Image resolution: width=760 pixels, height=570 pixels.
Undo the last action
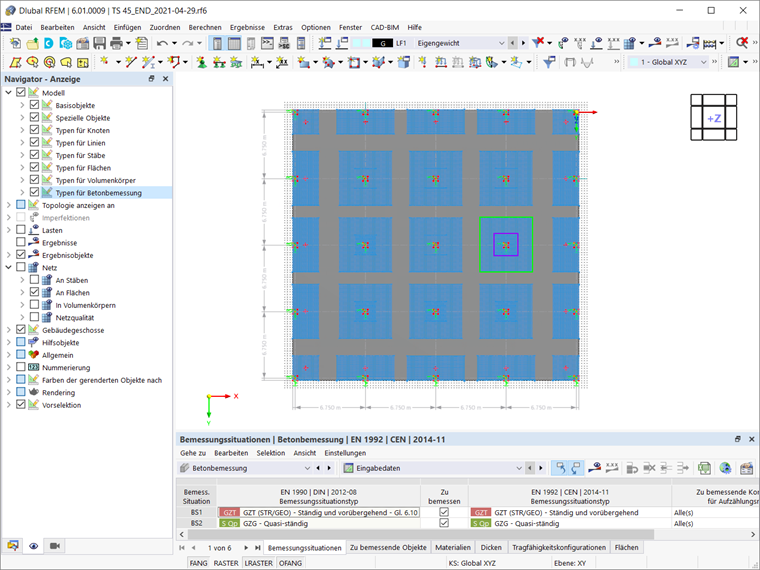(162, 43)
